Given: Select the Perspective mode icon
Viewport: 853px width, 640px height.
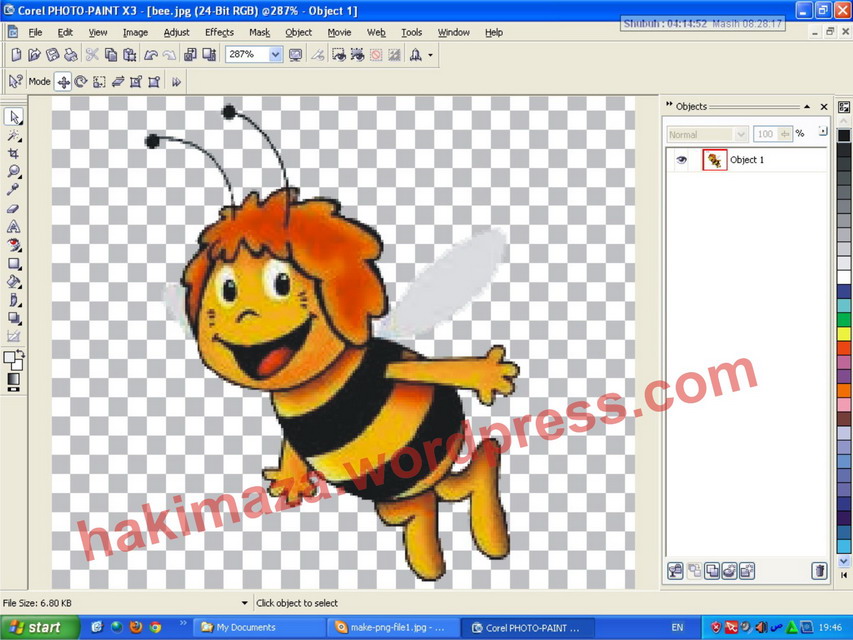Looking at the screenshot, I should point(154,82).
